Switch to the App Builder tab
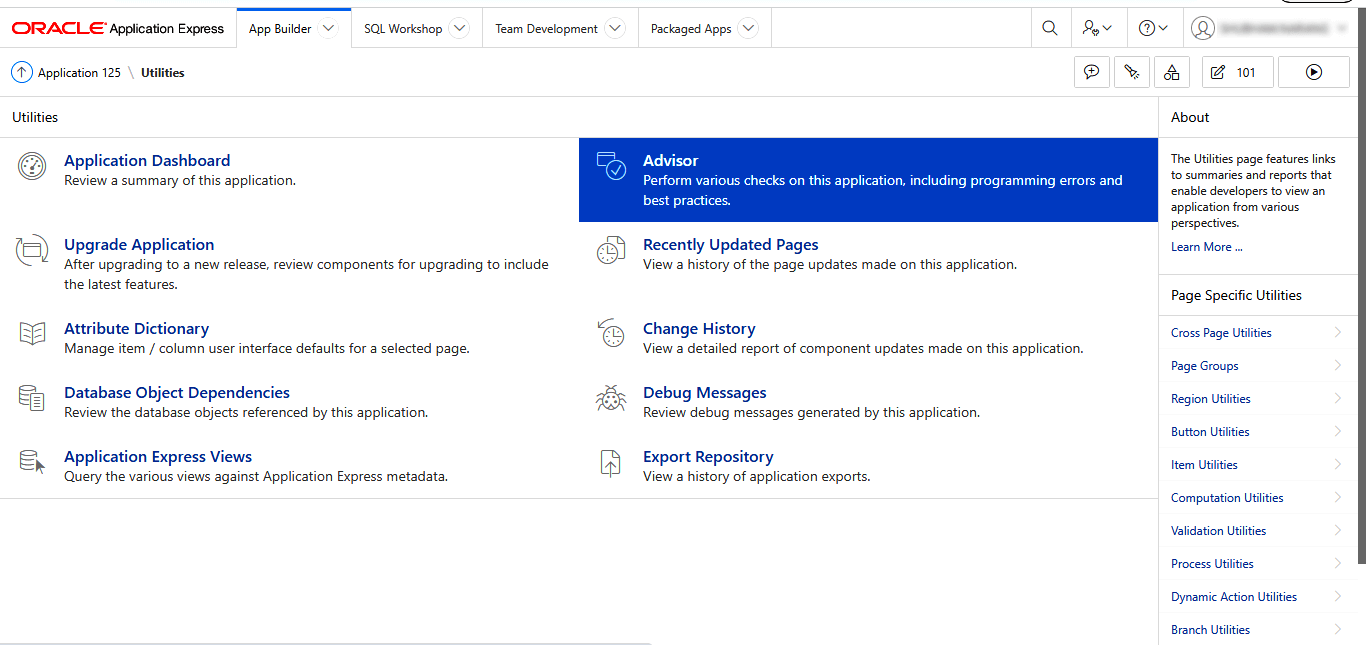 coord(280,29)
